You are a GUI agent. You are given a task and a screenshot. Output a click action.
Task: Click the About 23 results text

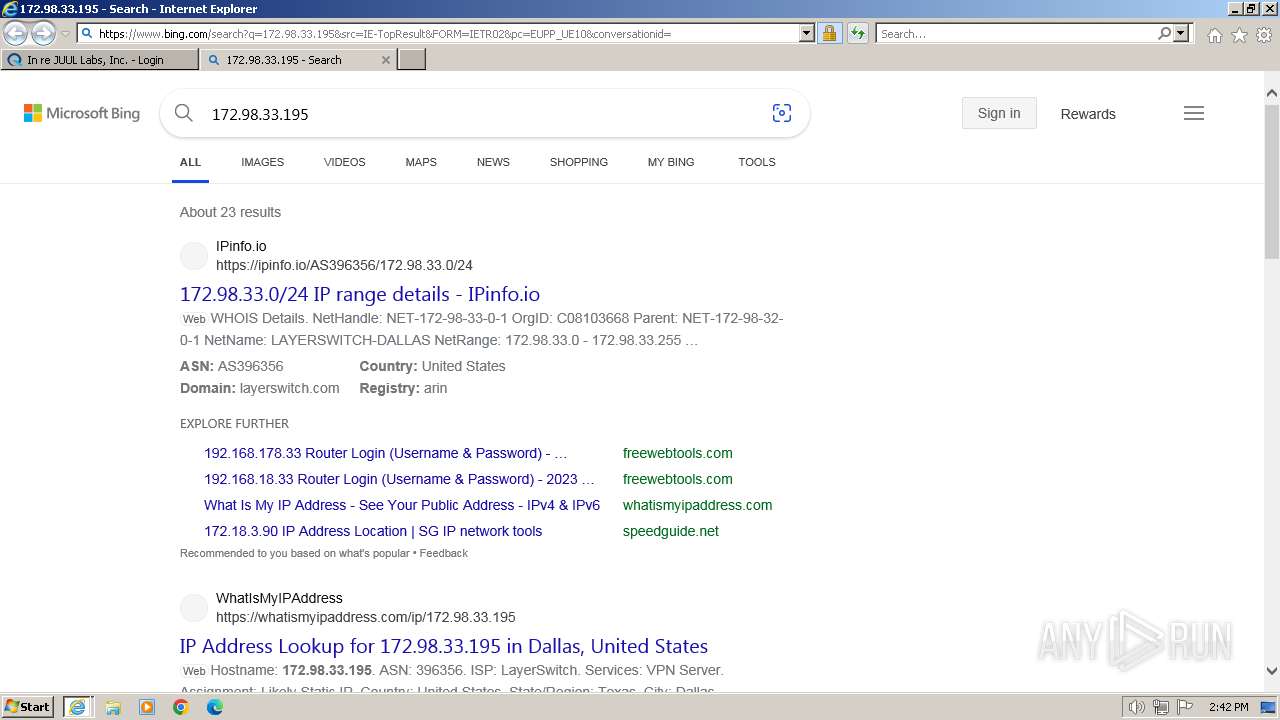point(230,212)
